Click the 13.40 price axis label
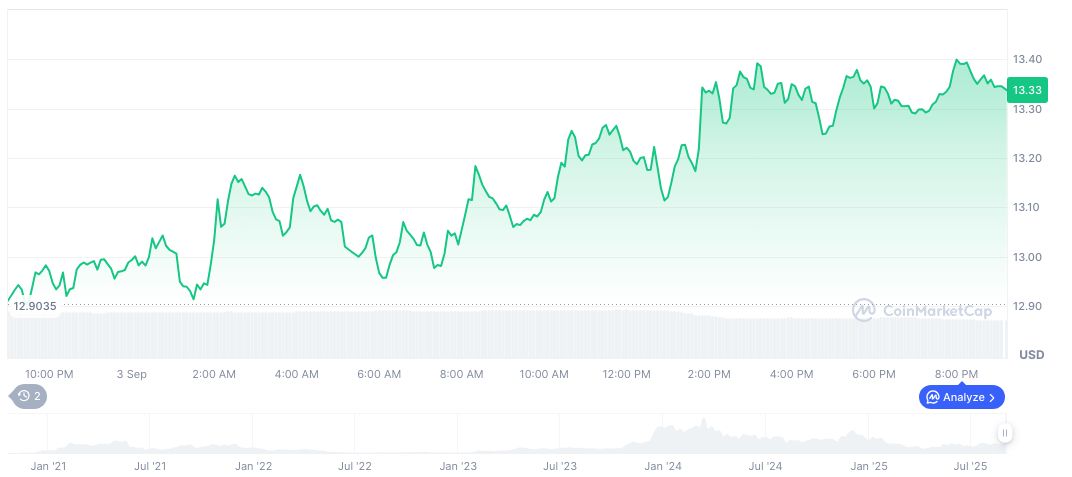The height and width of the screenshot is (477, 1072). [1027, 60]
